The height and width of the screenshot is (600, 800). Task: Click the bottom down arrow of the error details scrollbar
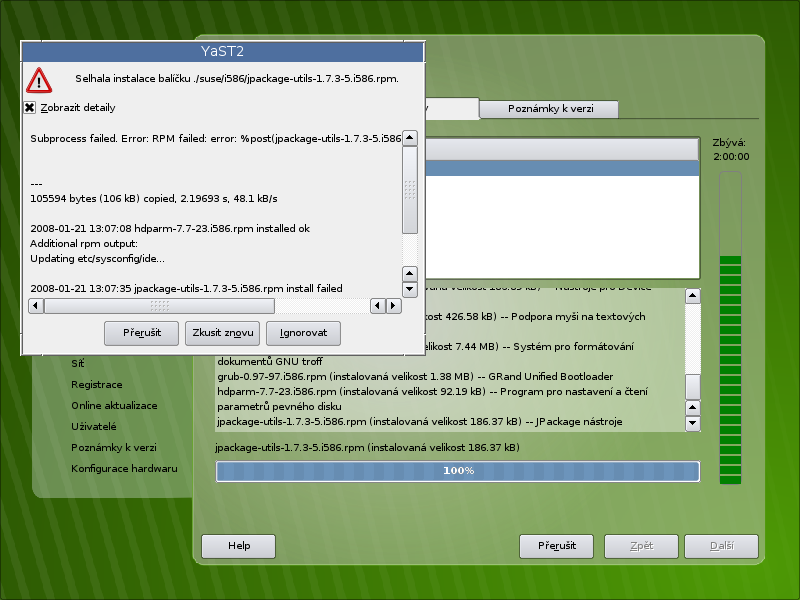[x=410, y=289]
